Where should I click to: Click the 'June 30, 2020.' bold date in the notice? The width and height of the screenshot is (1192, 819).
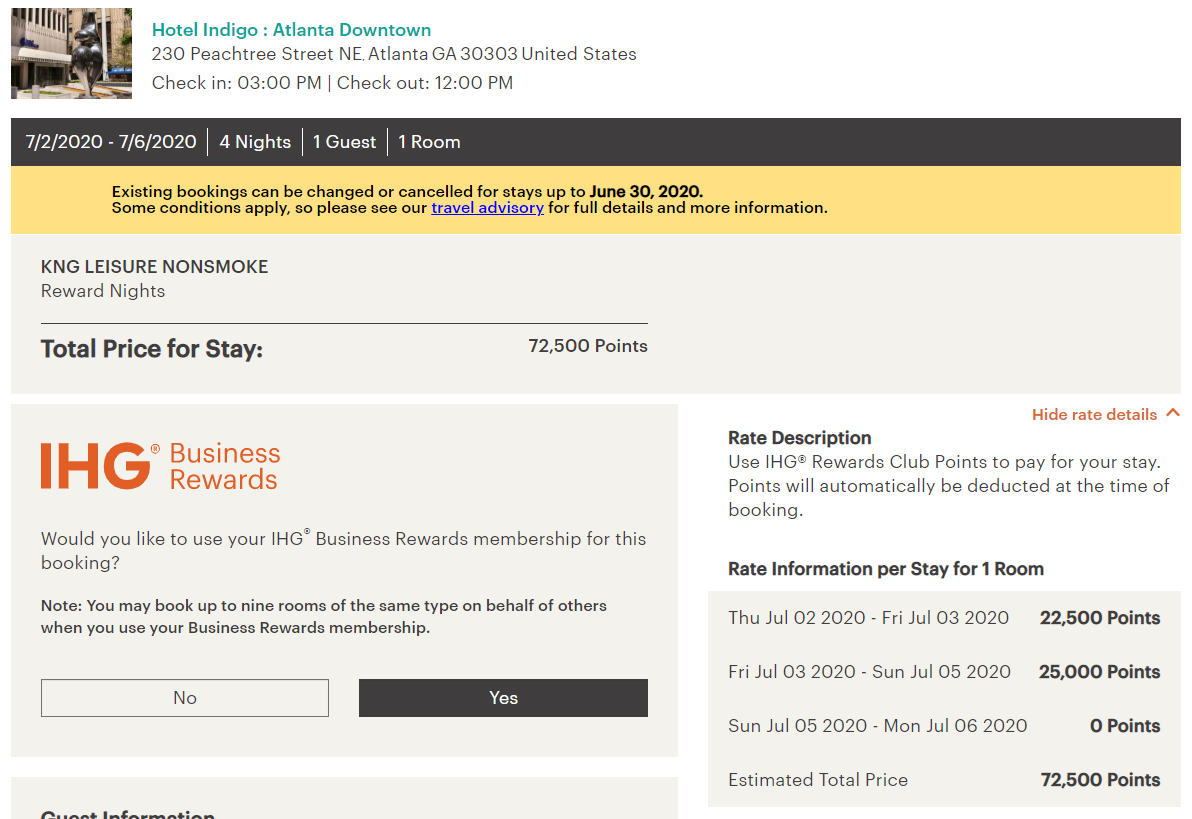pos(646,192)
